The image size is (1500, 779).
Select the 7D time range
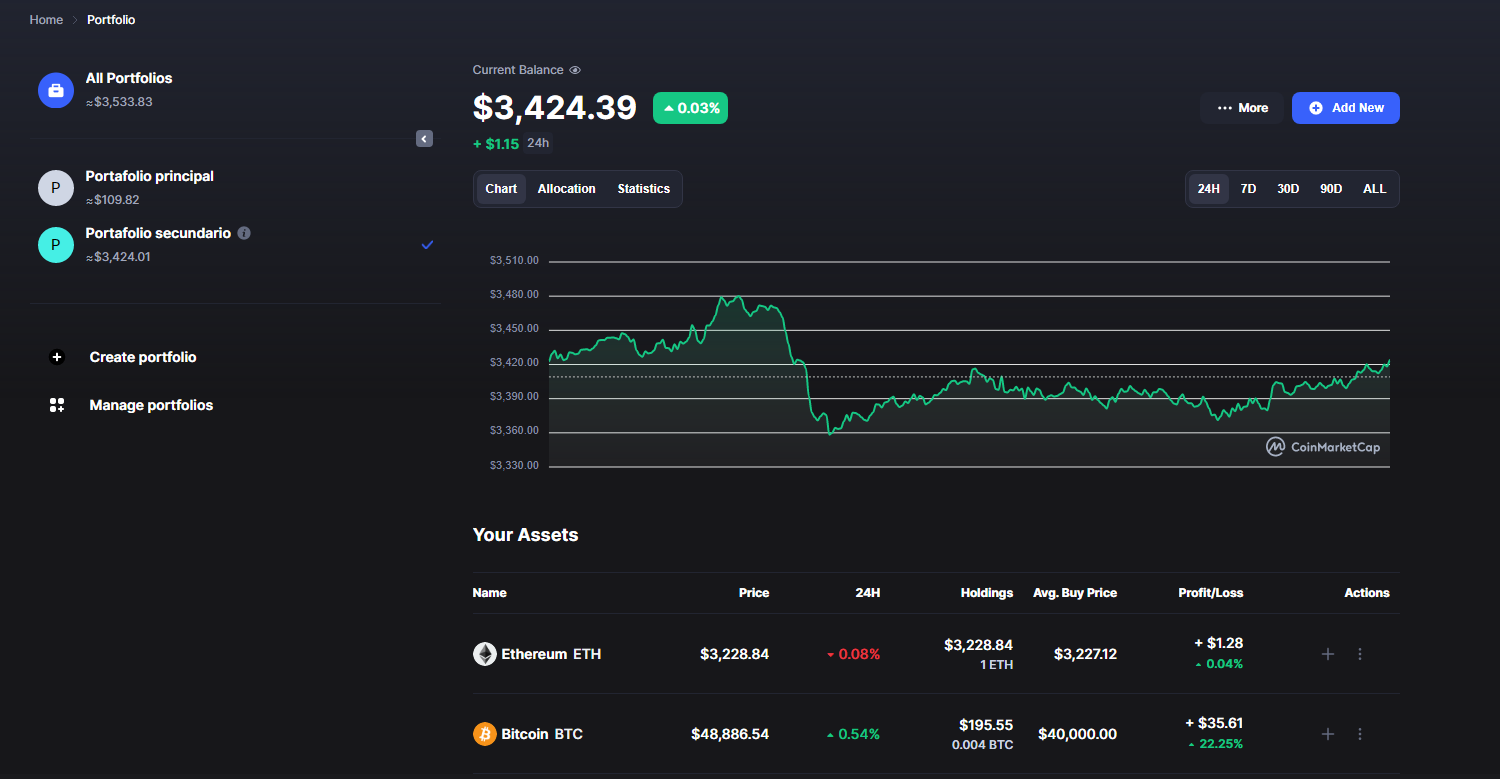pos(1248,189)
